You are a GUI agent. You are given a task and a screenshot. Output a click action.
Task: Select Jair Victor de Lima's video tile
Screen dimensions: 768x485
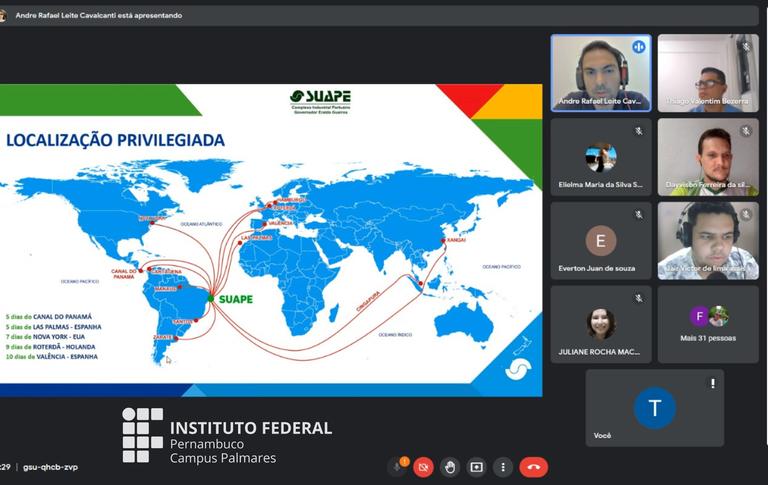click(x=708, y=241)
